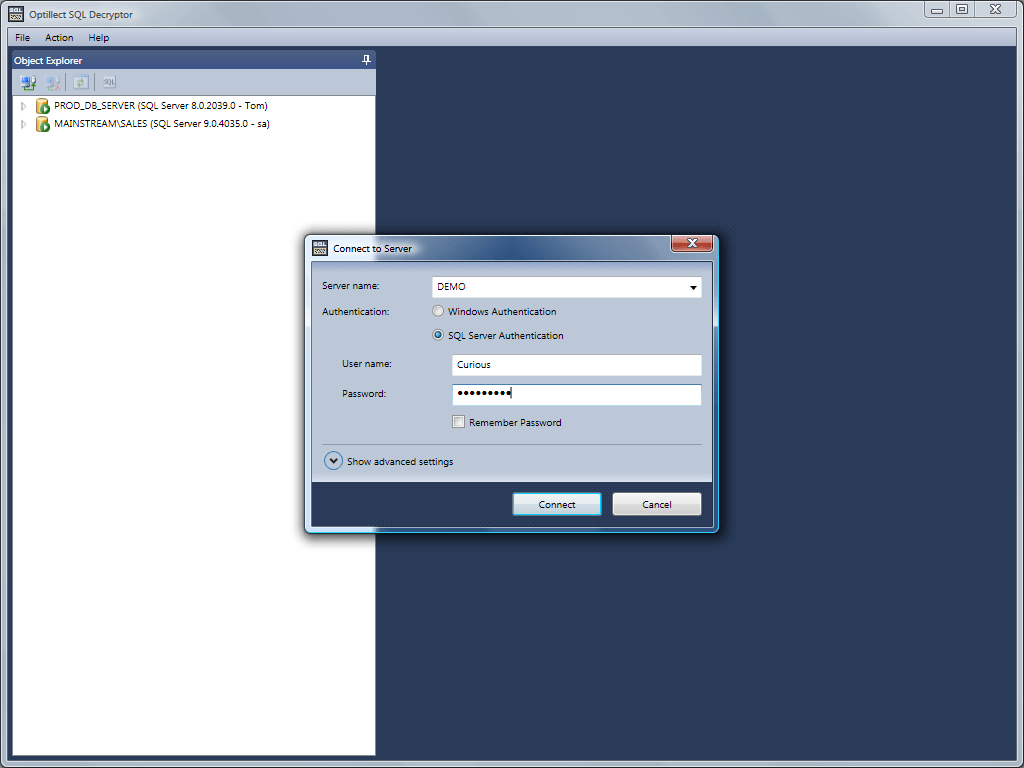
Task: Click the PROD_DB_SERVER database icon
Action: (42, 106)
